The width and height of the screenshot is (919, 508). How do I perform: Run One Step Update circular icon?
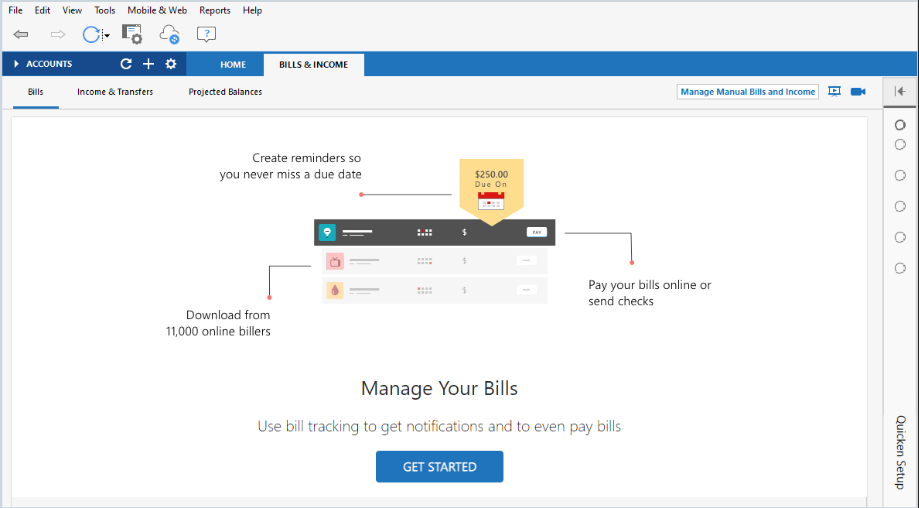point(91,35)
